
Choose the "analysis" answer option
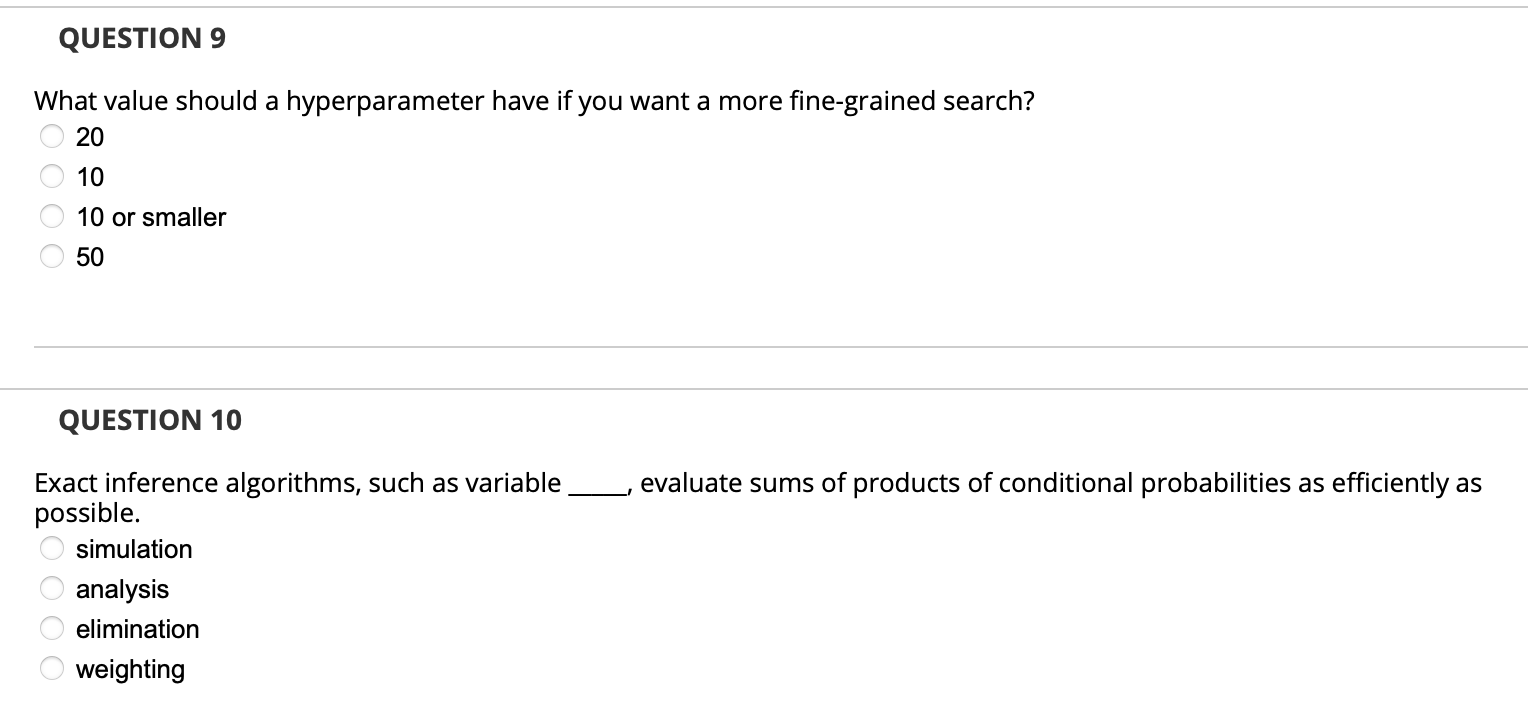click(51, 587)
